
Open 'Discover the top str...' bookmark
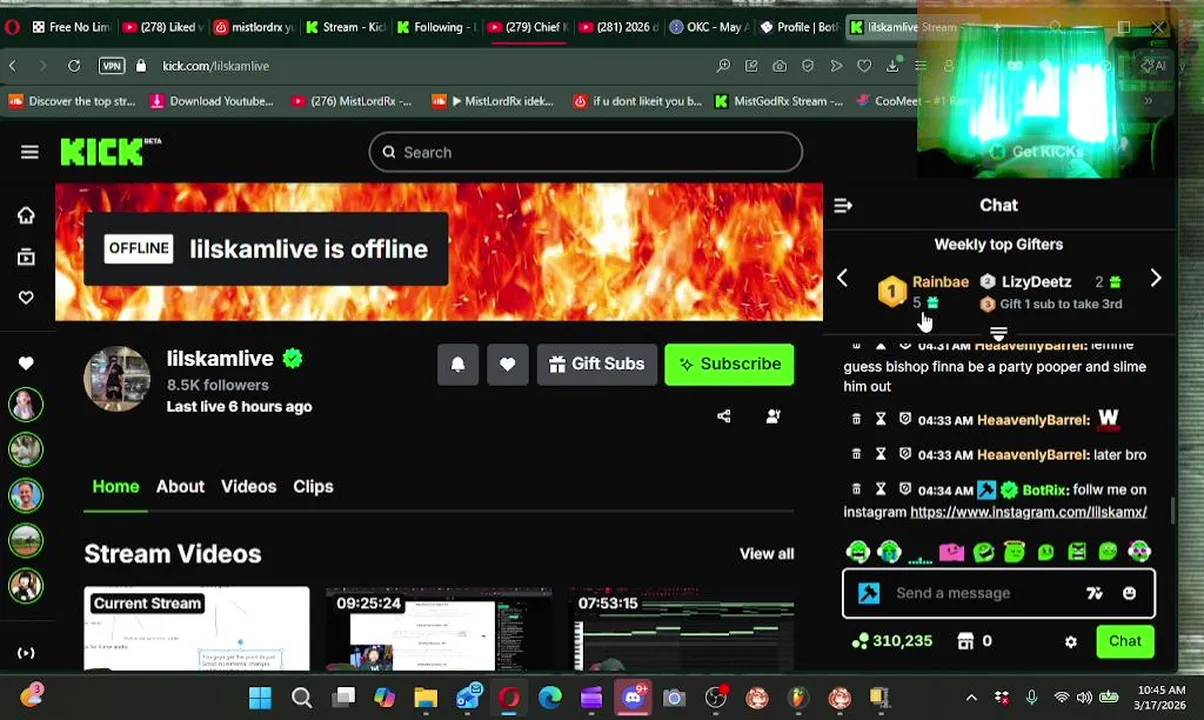click(71, 101)
